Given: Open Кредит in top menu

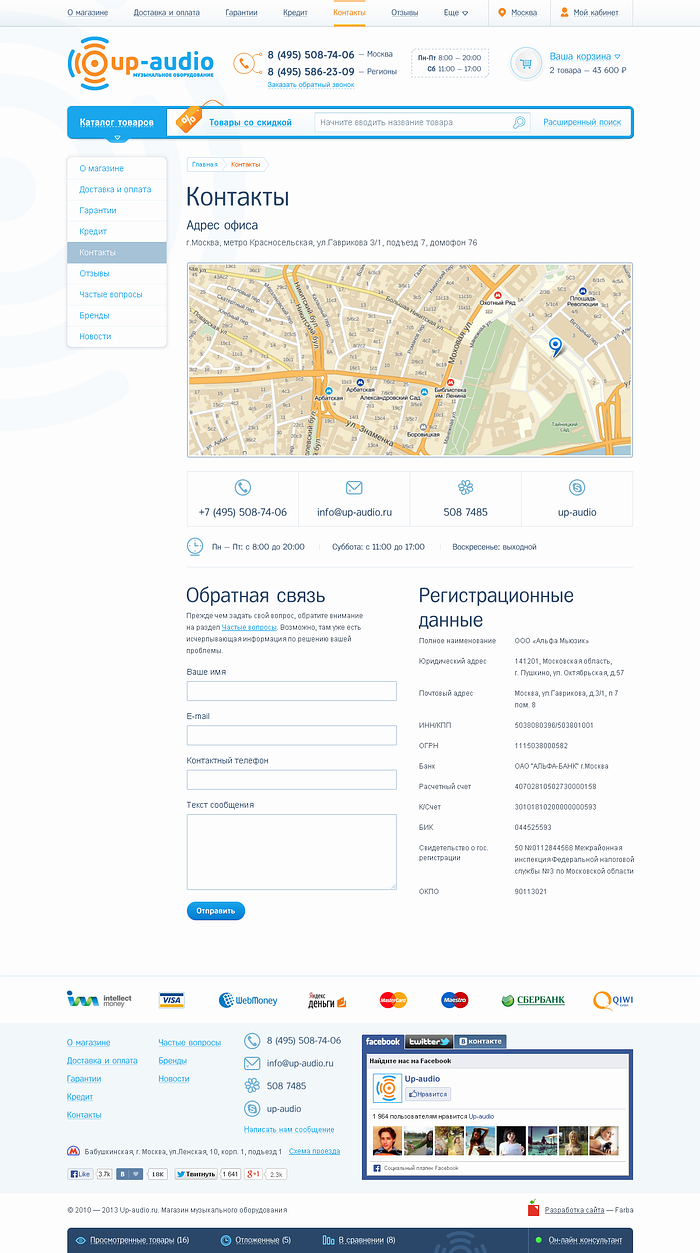Looking at the screenshot, I should 295,13.
